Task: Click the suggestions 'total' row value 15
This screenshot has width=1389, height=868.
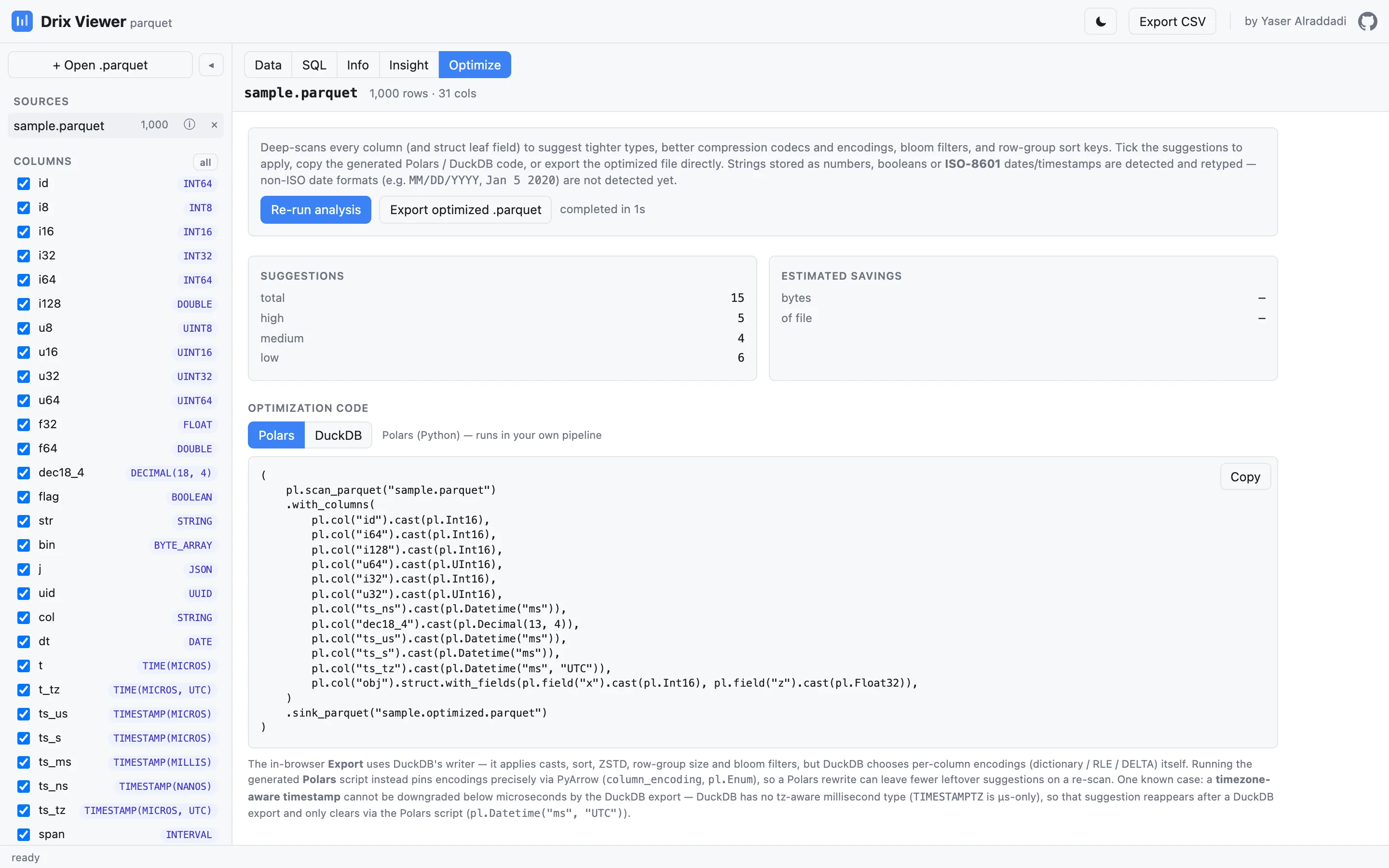Action: pos(737,298)
